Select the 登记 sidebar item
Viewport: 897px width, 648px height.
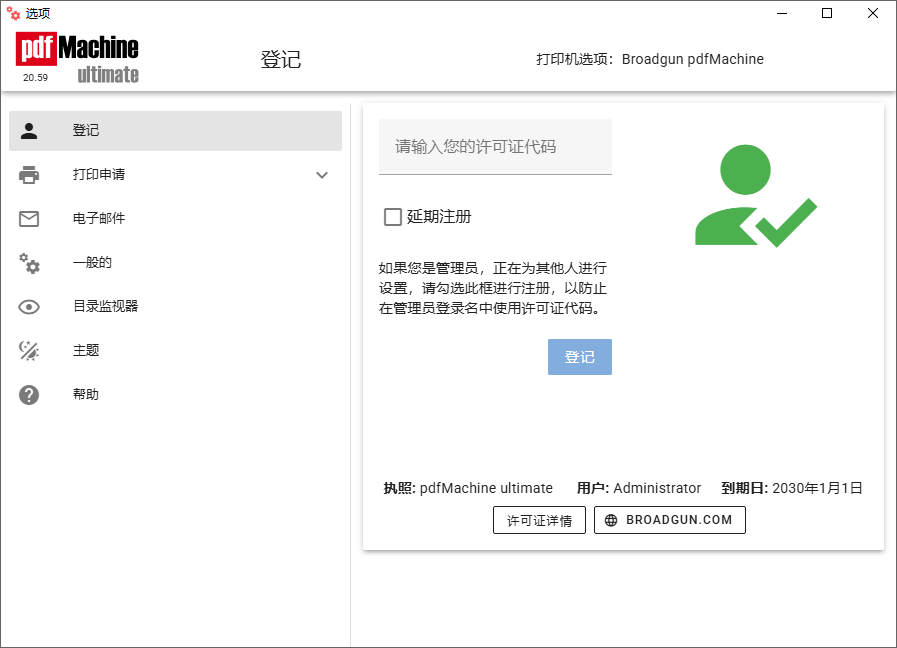pyautogui.click(x=176, y=131)
